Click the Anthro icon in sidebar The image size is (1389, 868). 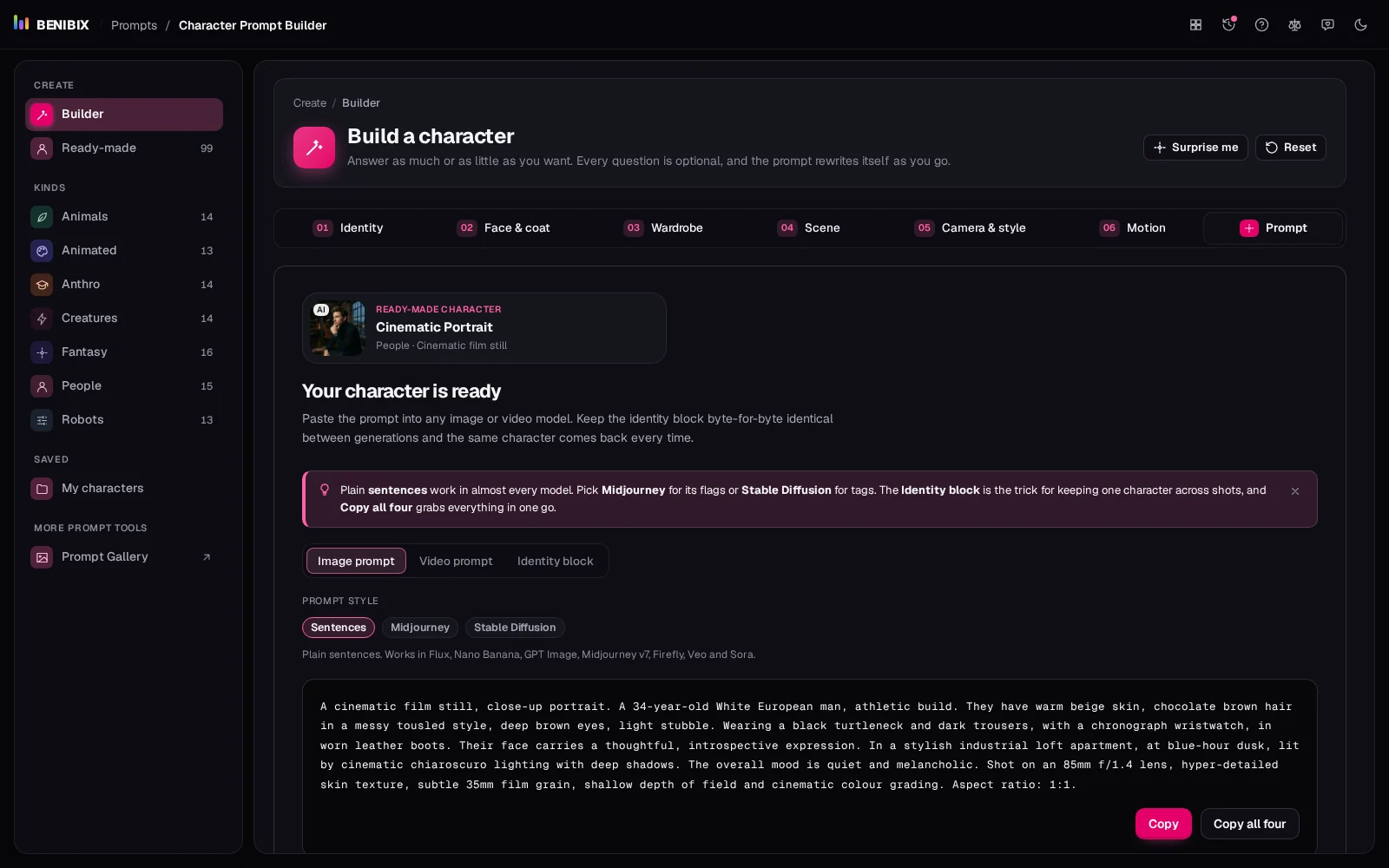(x=42, y=285)
